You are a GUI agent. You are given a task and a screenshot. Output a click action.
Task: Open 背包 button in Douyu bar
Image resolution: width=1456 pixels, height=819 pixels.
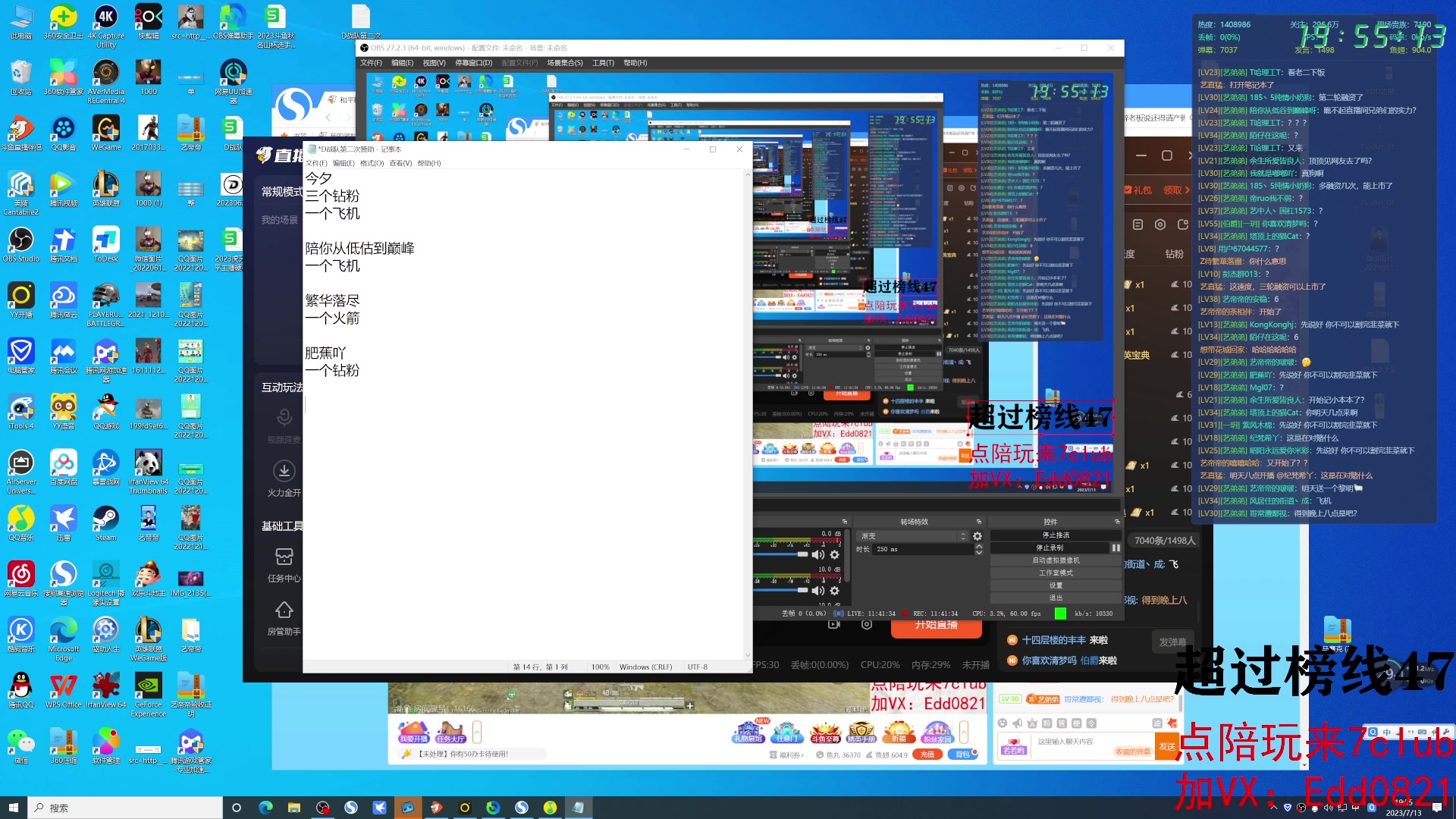[963, 755]
